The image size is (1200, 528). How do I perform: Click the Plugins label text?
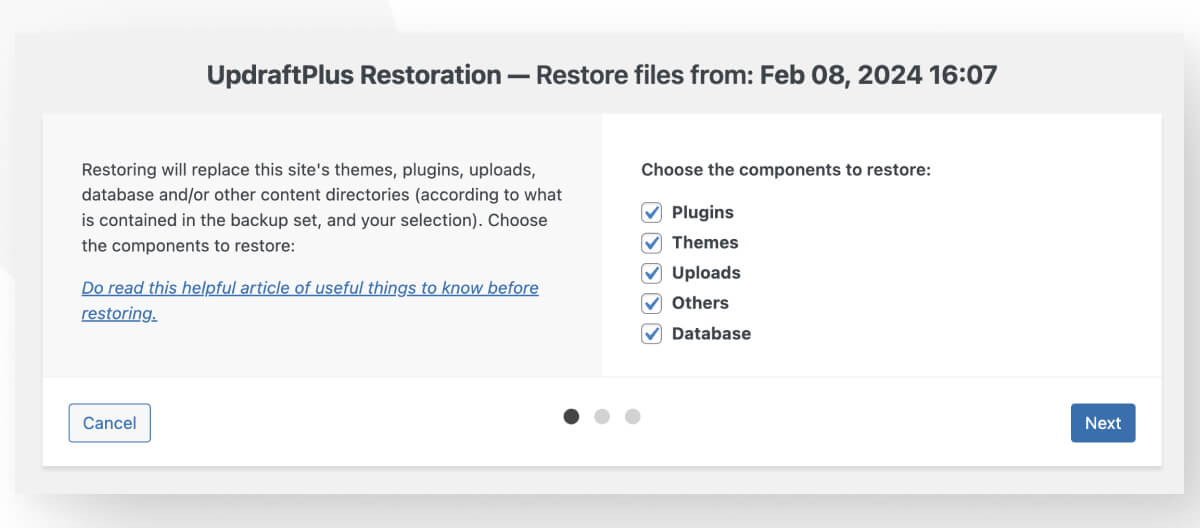702,212
